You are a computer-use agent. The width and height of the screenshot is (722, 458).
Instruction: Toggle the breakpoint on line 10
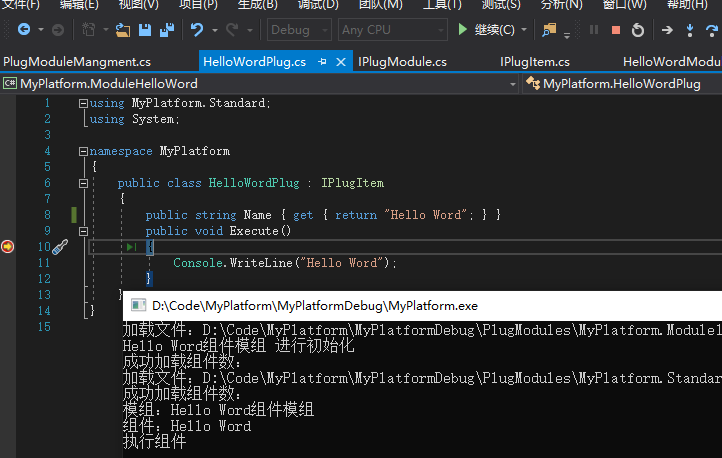point(7,247)
